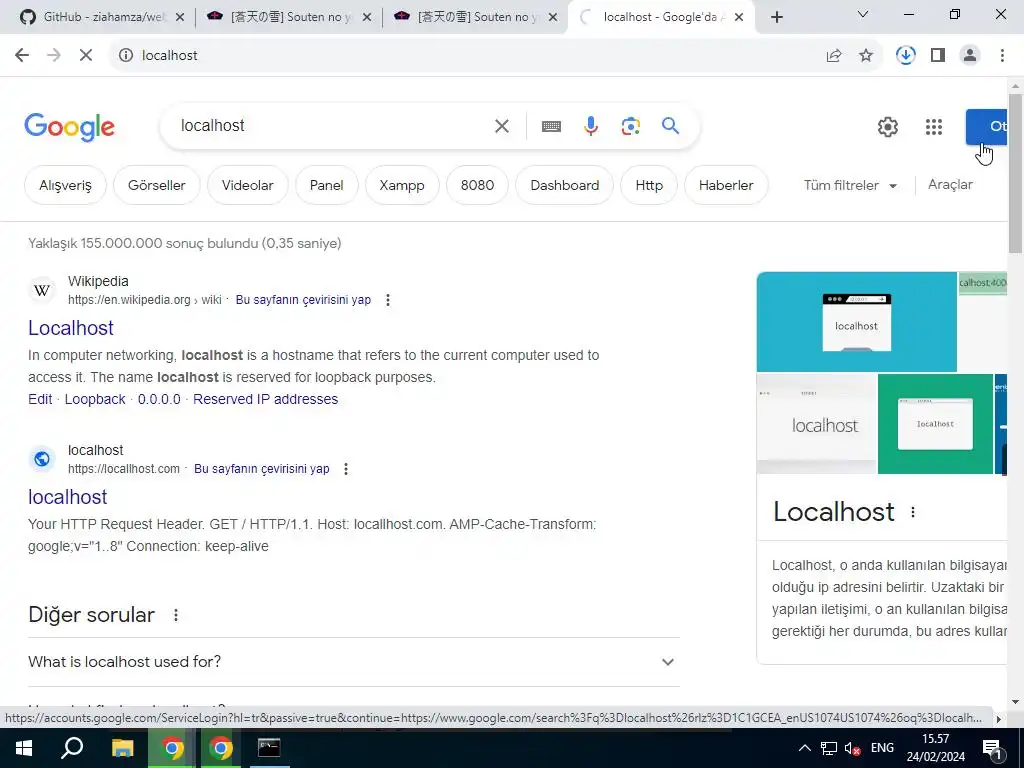The width and height of the screenshot is (1024, 768).
Task: Filter results by Videolar
Action: (x=248, y=185)
